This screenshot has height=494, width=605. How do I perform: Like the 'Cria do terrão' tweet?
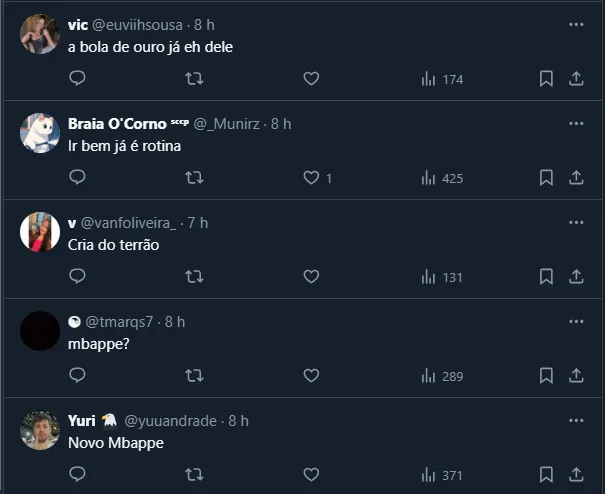(x=311, y=277)
